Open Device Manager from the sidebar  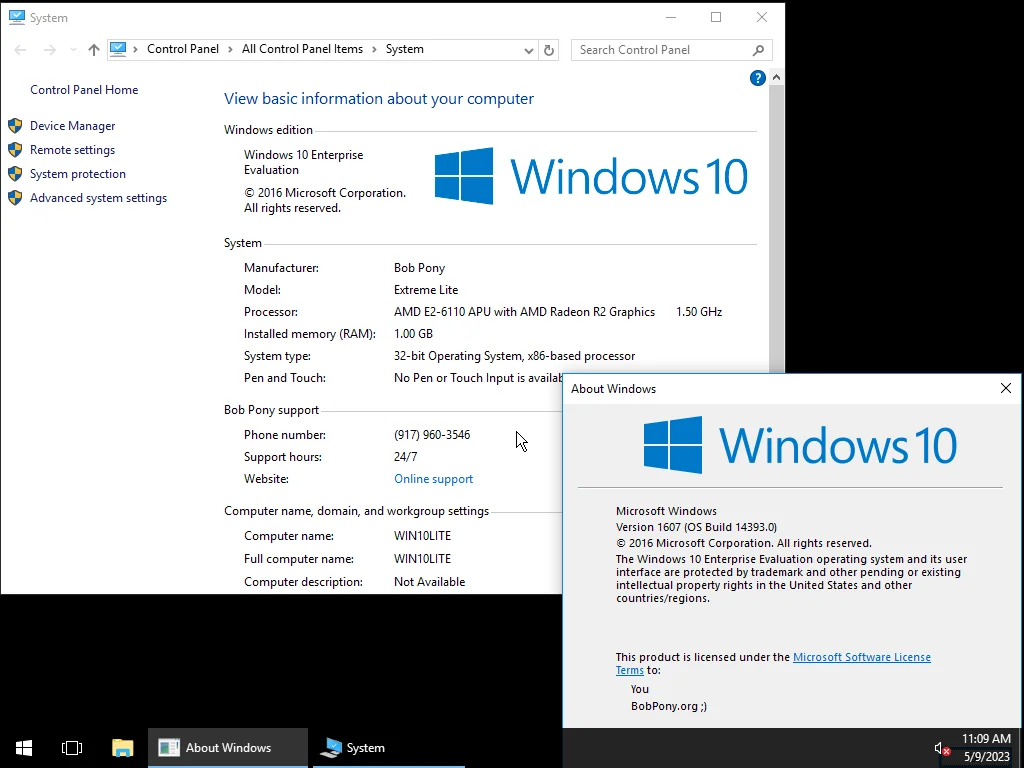coord(72,126)
